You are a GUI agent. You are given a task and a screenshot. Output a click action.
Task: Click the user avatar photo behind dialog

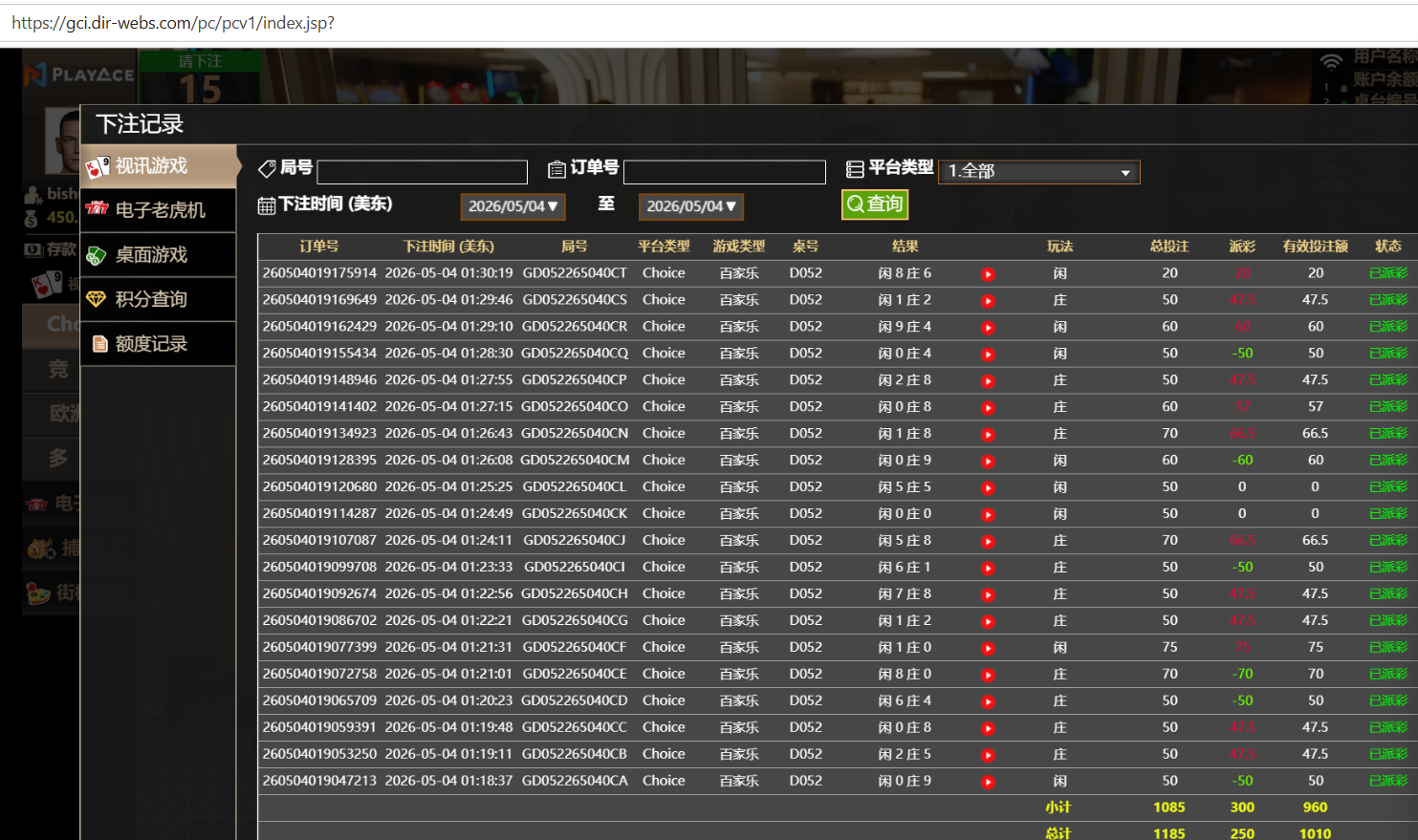tap(63, 139)
